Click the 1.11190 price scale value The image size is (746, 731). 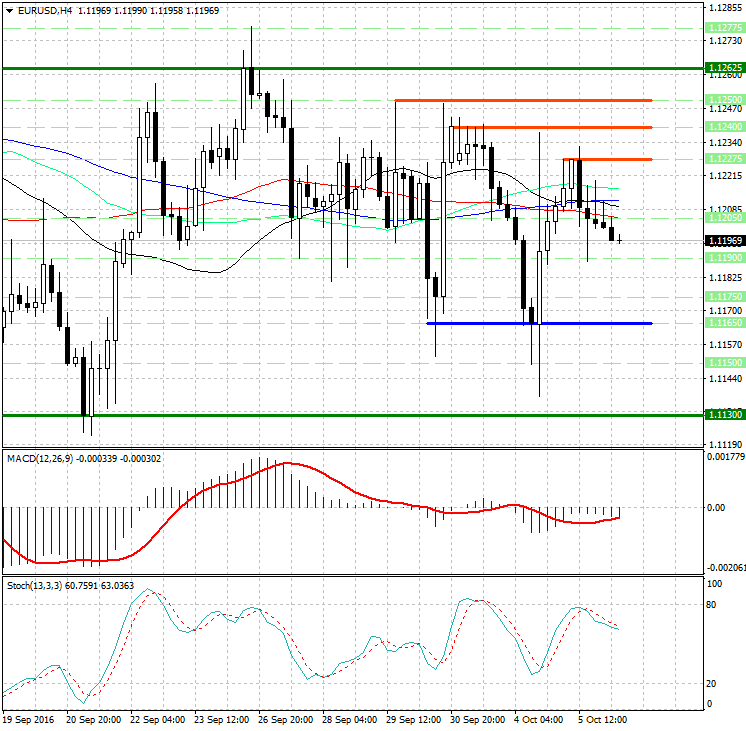[x=726, y=445]
